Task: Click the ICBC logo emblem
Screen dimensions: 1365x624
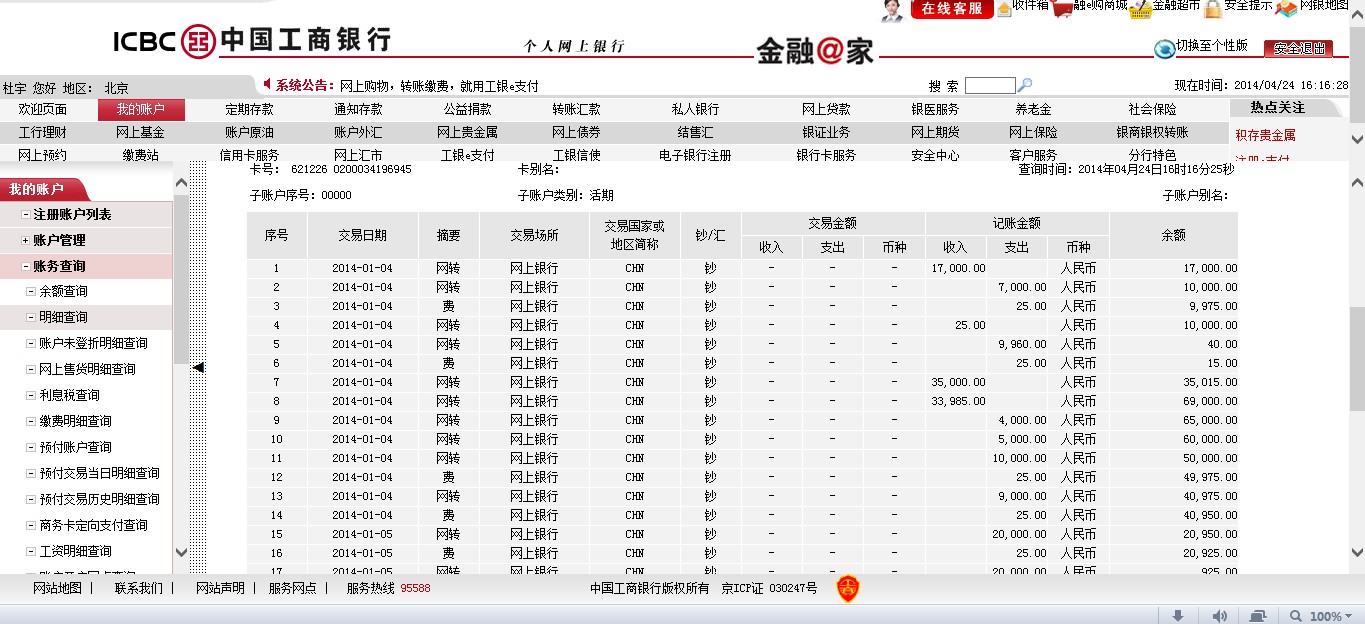Action: [x=199, y=41]
